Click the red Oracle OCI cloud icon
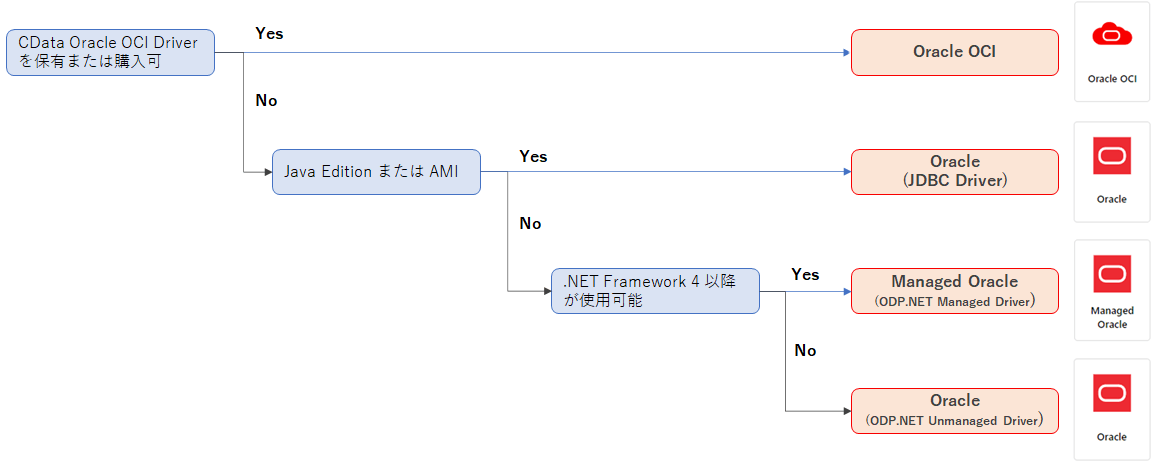The image size is (1152, 462). click(x=1112, y=36)
